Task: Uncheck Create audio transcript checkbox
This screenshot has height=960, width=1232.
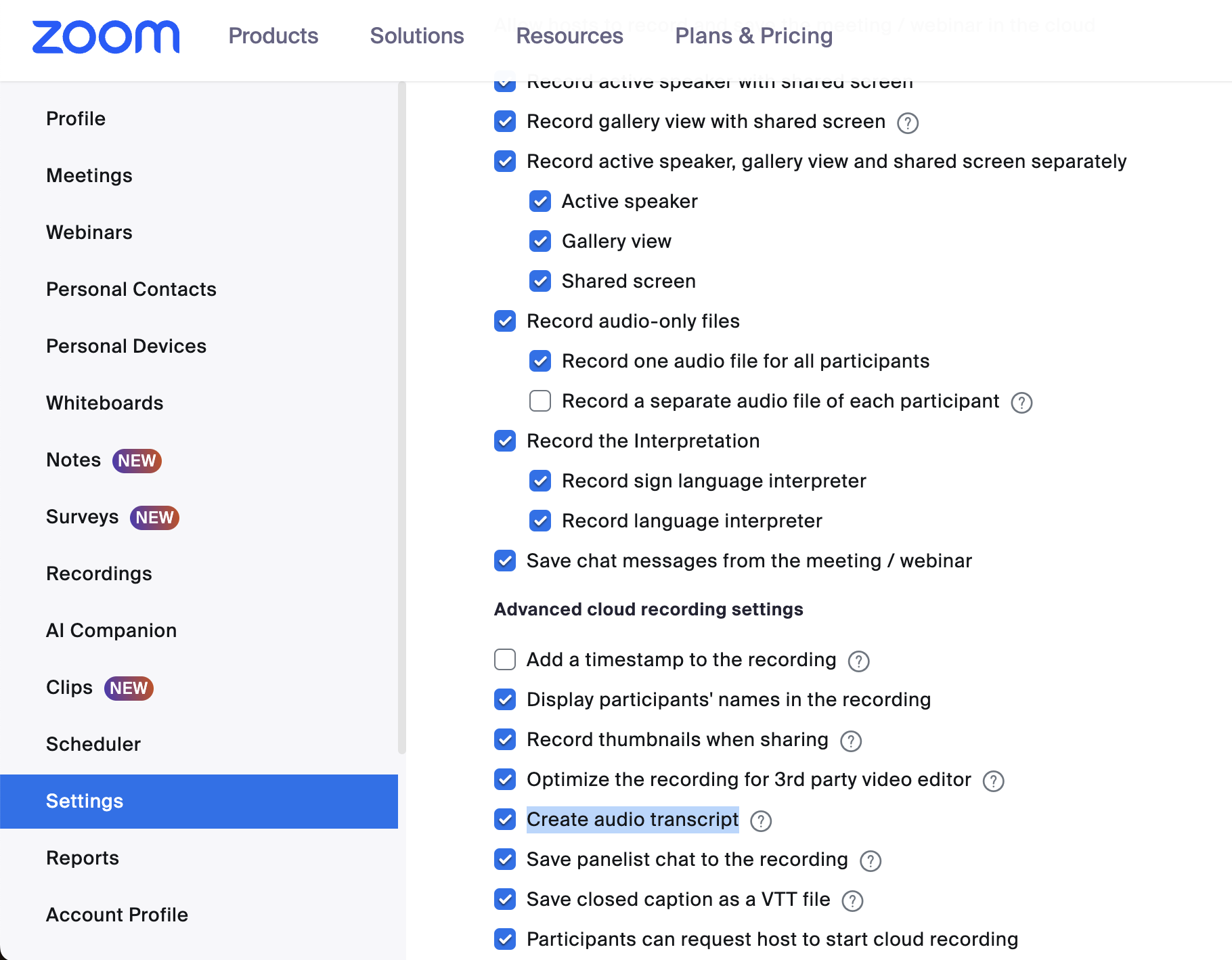Action: pyautogui.click(x=505, y=819)
